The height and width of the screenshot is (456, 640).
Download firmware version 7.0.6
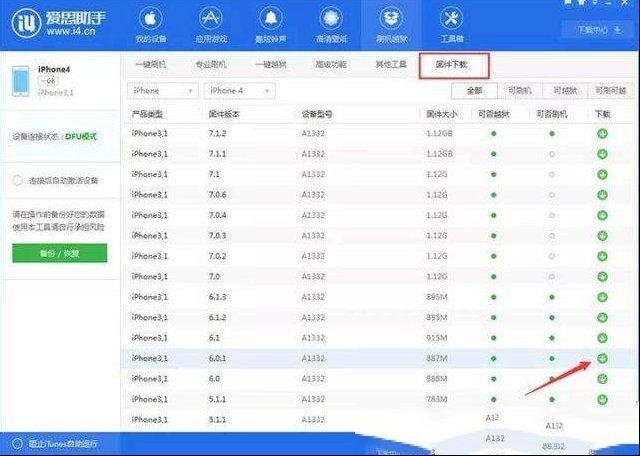point(602,195)
